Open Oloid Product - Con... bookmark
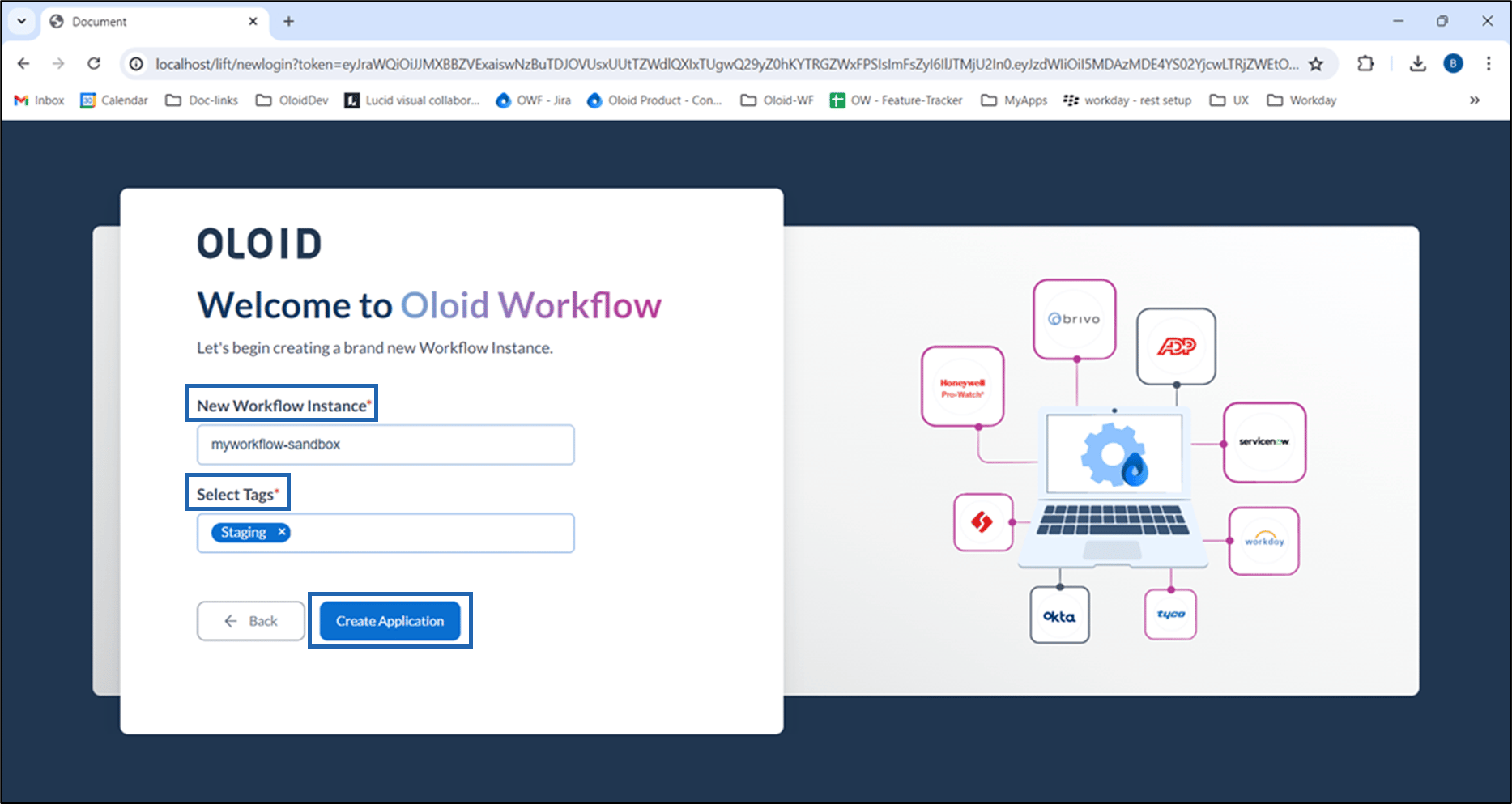 (x=654, y=100)
